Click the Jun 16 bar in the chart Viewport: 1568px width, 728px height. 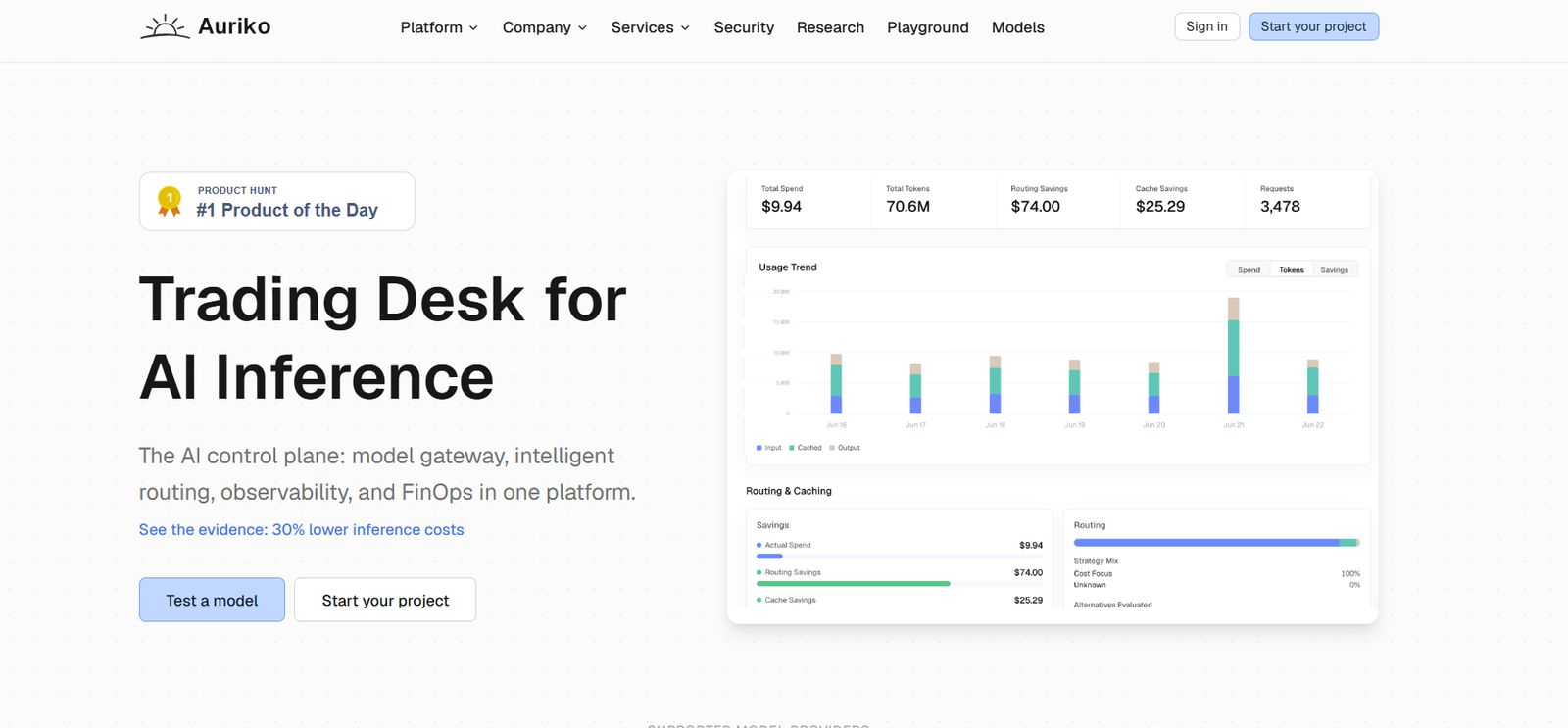coord(836,384)
